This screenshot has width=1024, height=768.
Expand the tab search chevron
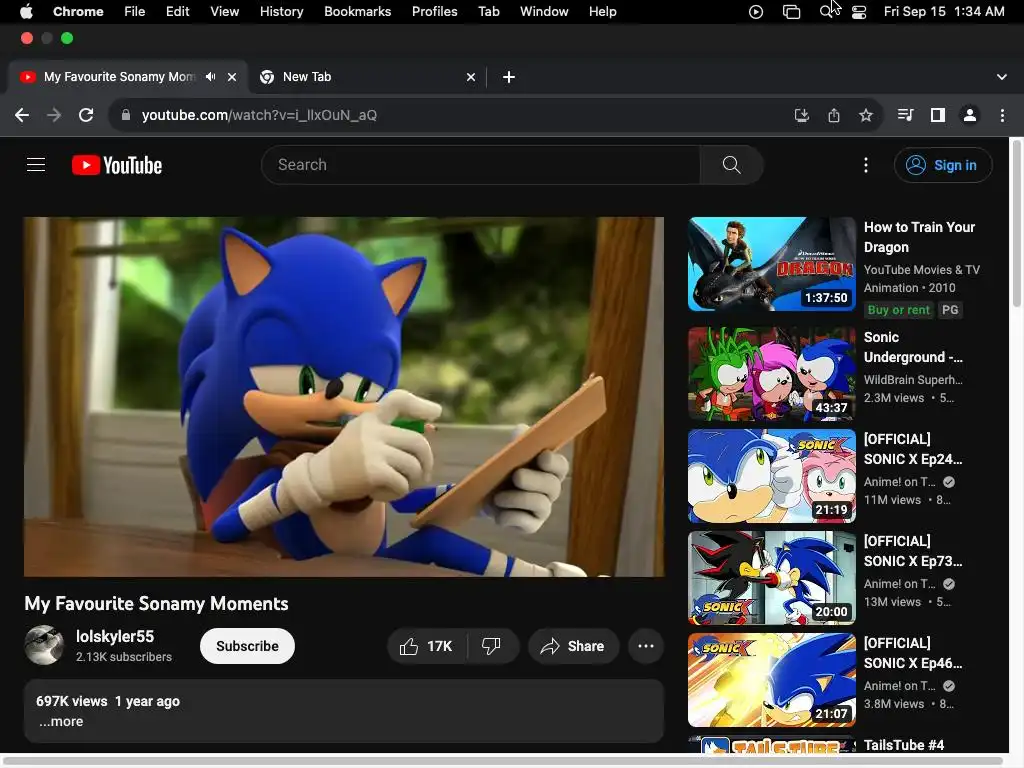[1002, 77]
